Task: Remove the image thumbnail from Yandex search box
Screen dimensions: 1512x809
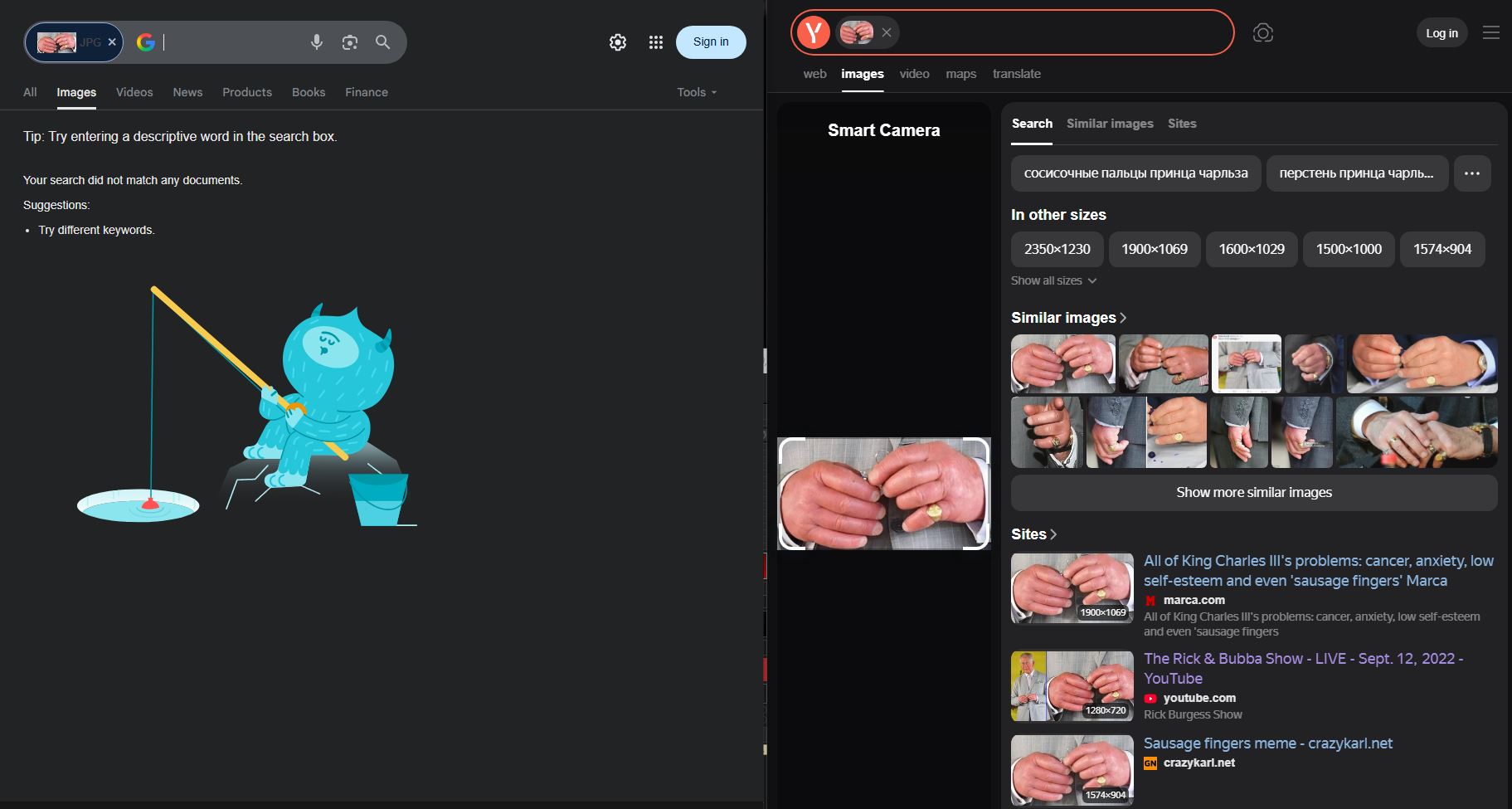Action: (x=887, y=32)
